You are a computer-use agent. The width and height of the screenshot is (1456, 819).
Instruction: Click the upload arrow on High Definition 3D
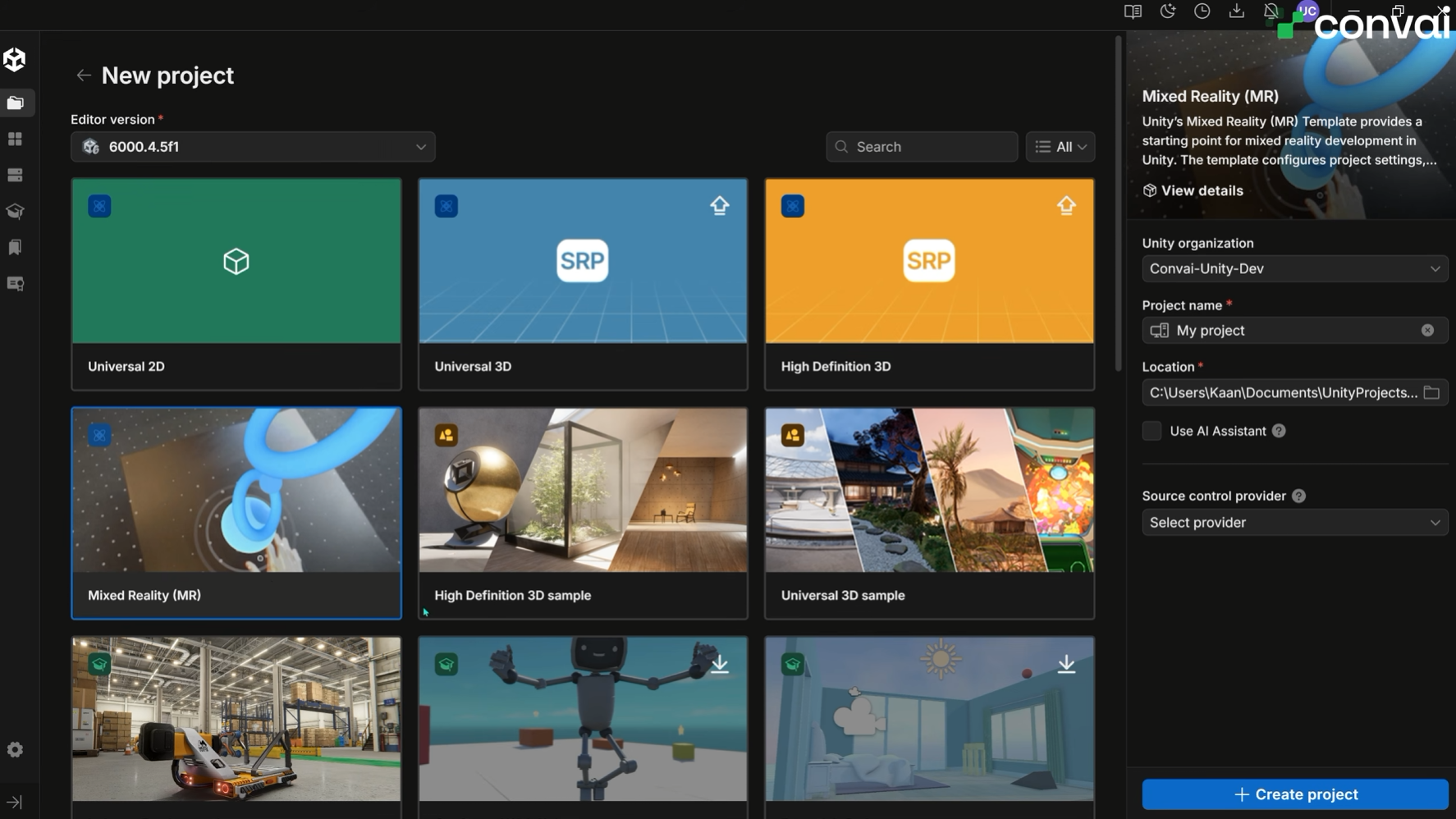coord(1066,205)
